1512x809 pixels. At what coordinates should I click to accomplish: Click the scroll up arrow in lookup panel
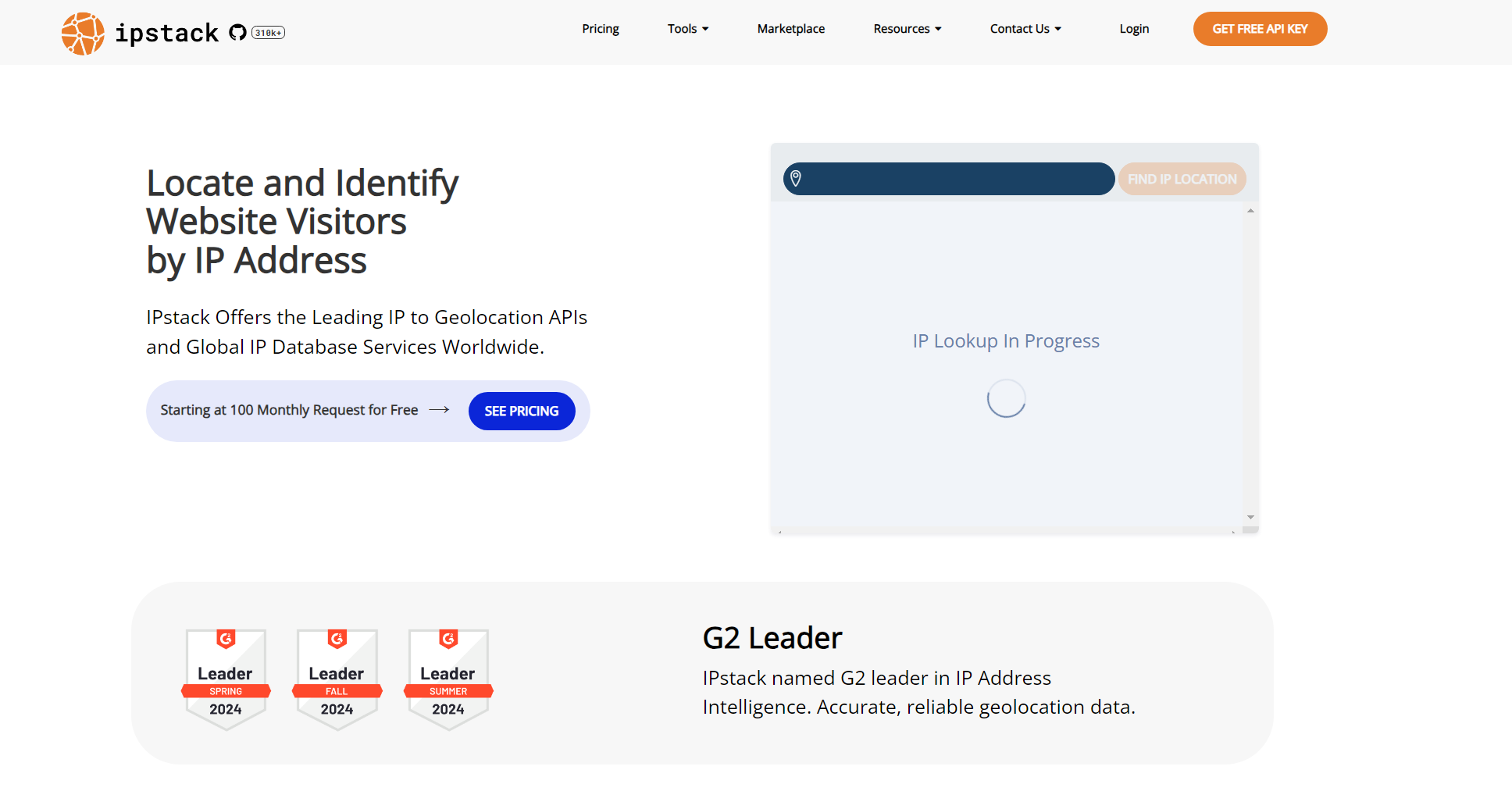coord(1250,211)
